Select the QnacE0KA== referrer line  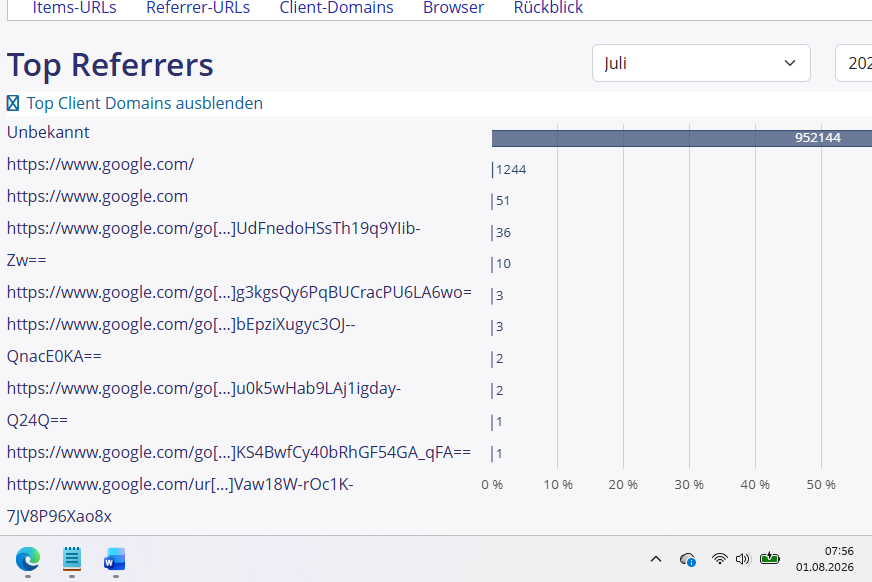click(54, 356)
